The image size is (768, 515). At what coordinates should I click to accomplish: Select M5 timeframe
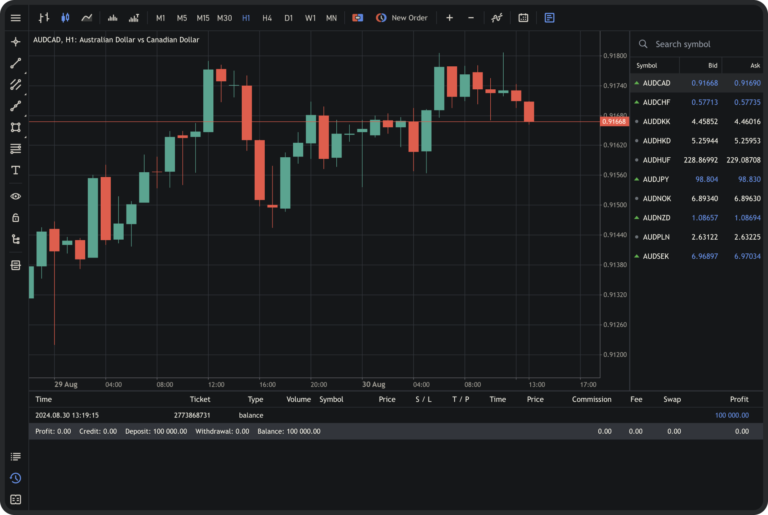[182, 18]
